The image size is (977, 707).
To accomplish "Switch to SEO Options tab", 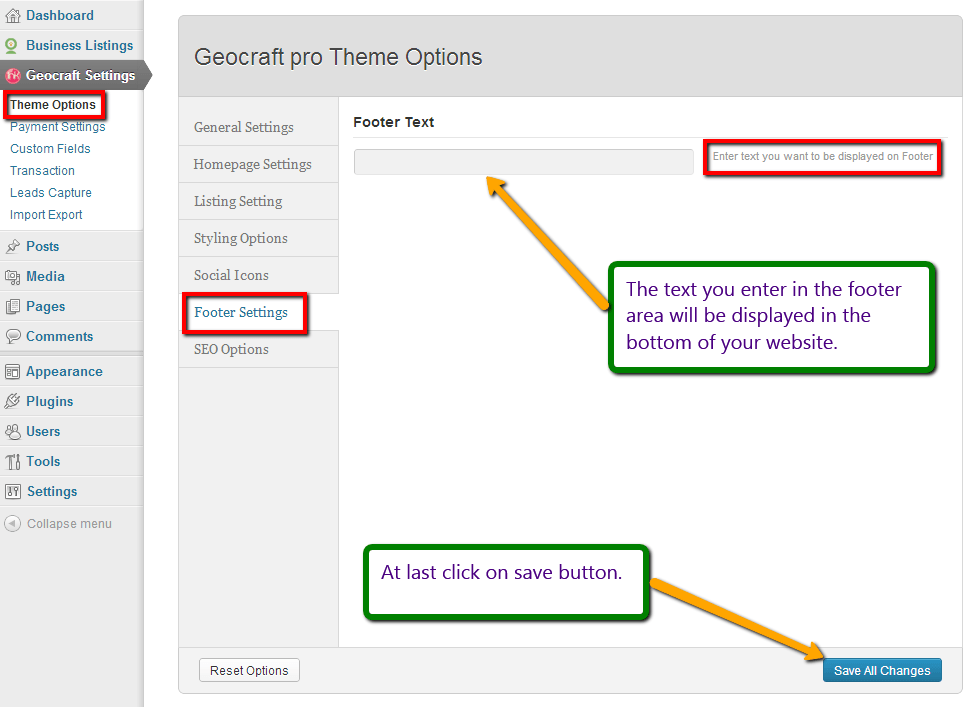I will click(259, 349).
